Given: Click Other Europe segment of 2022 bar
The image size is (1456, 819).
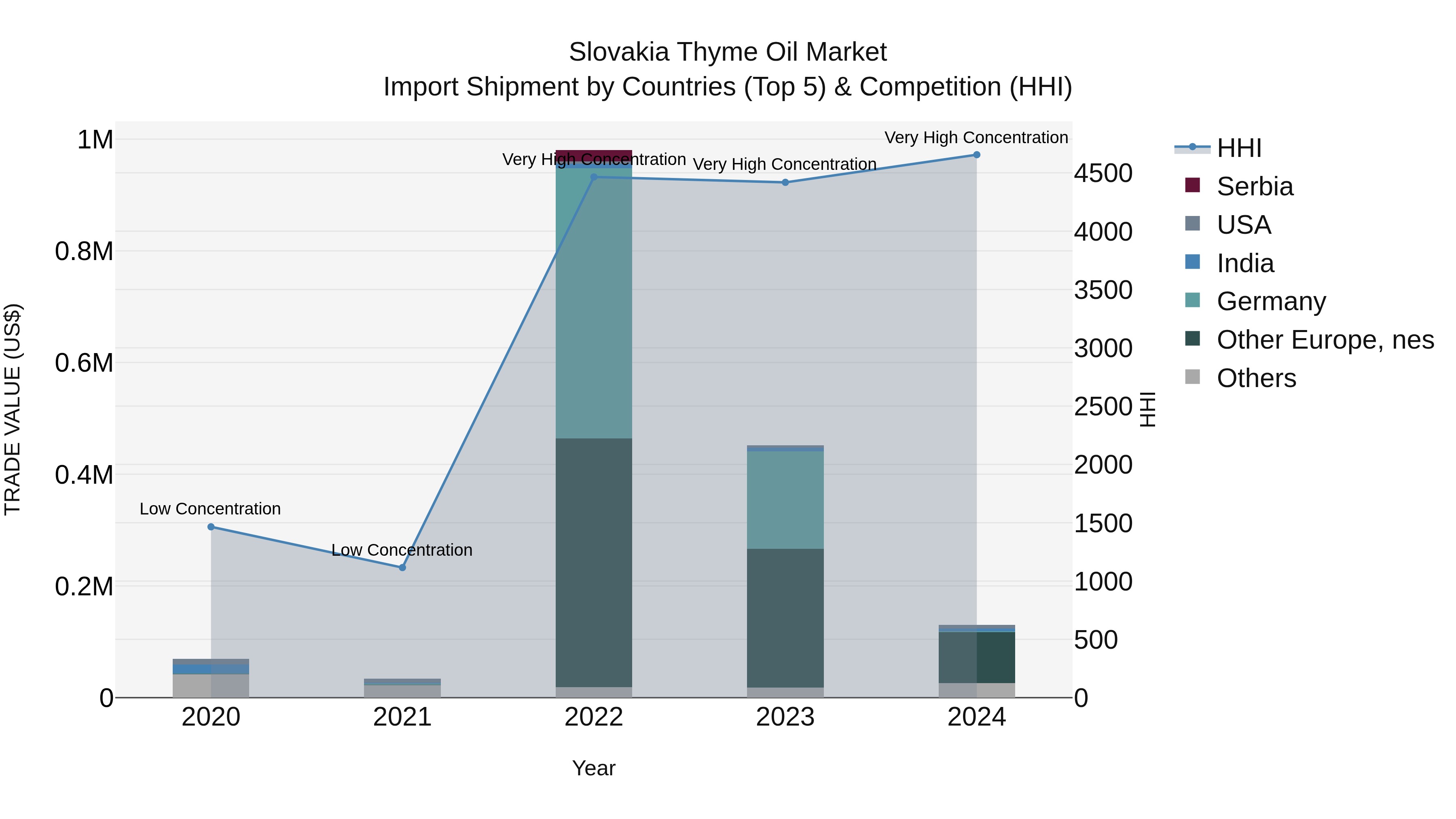Looking at the screenshot, I should click(x=593, y=563).
